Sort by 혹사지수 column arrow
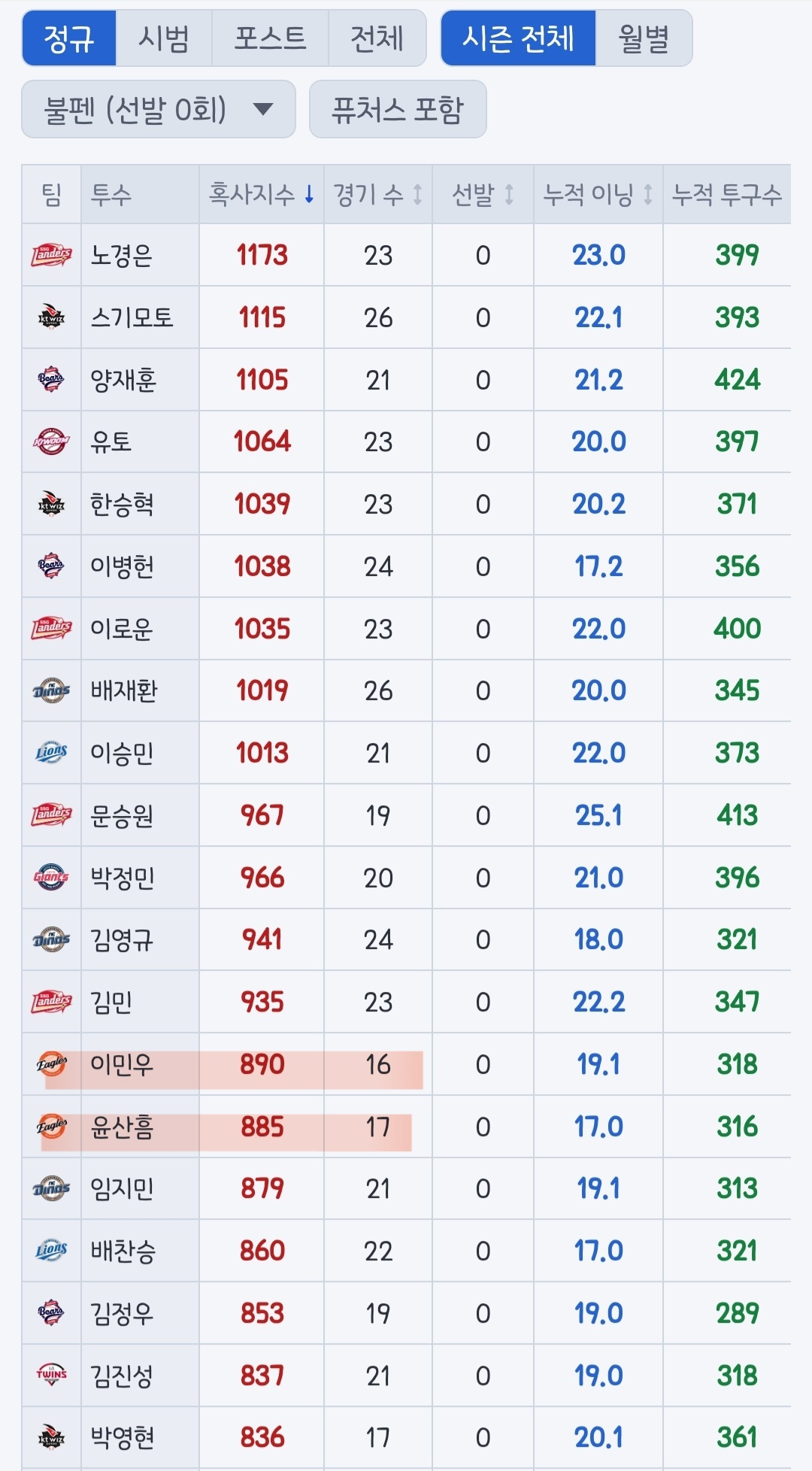The height and width of the screenshot is (1471, 812). click(x=309, y=195)
